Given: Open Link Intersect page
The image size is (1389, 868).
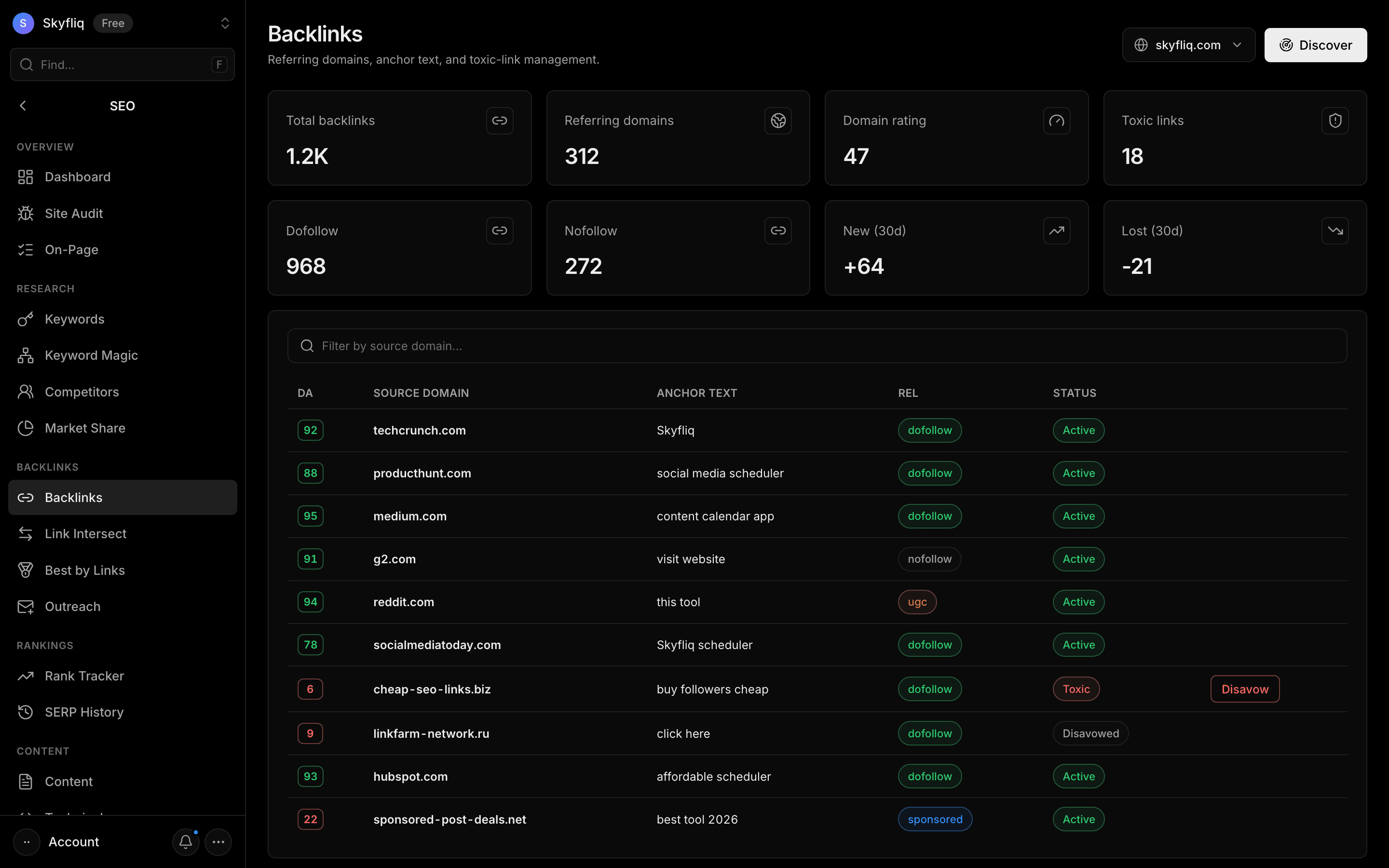Looking at the screenshot, I should coord(122,534).
